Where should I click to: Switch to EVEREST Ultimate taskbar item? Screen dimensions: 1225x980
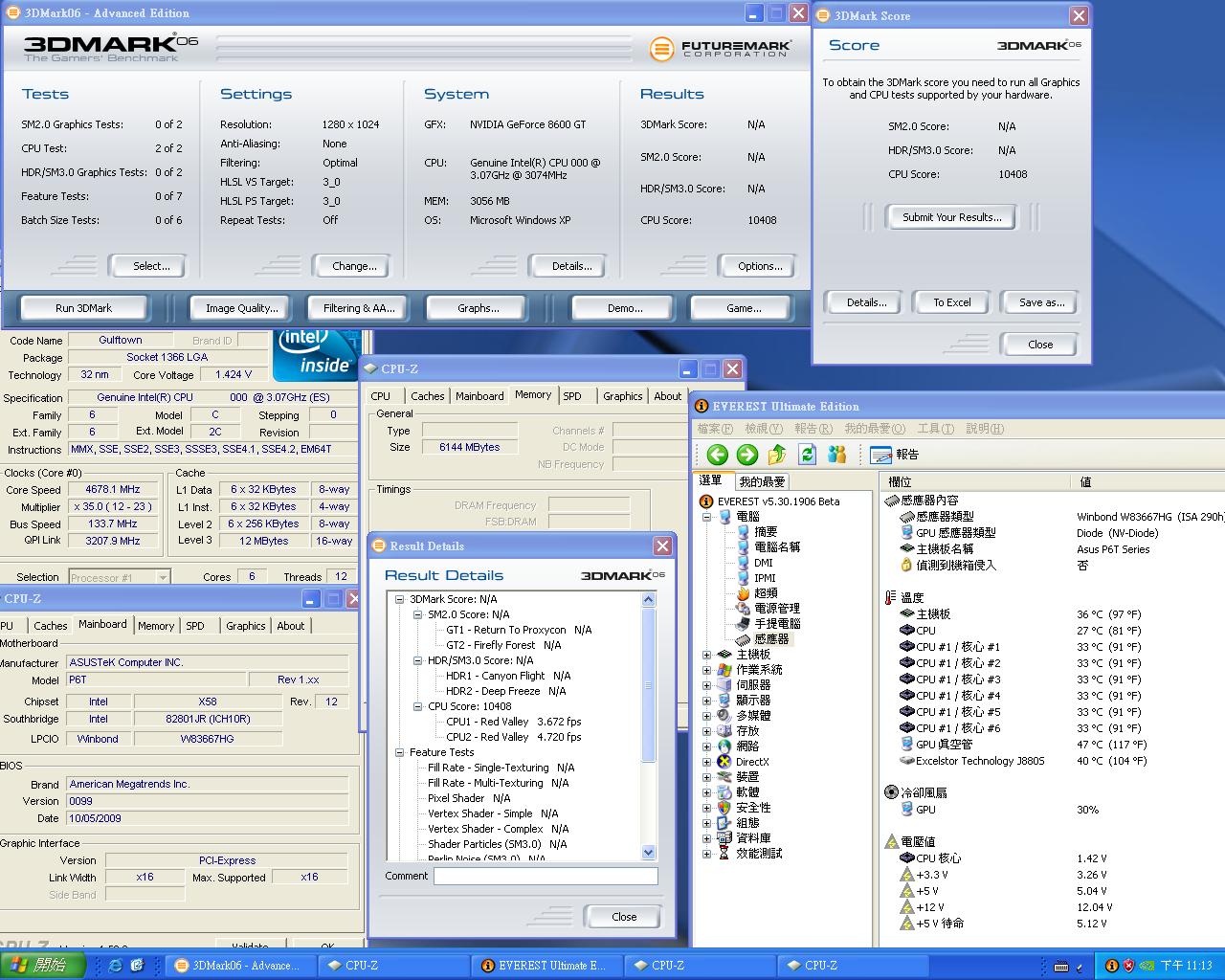click(x=546, y=966)
